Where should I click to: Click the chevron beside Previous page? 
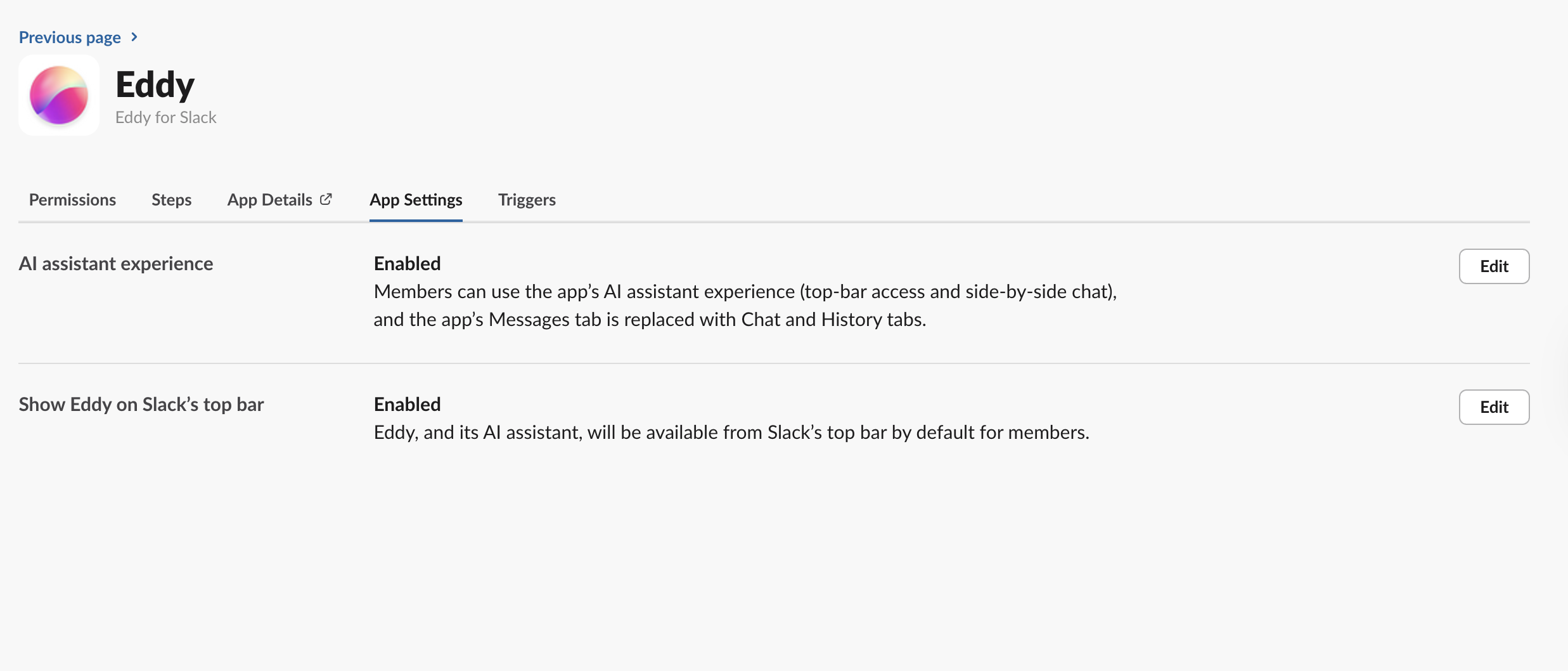coord(134,37)
